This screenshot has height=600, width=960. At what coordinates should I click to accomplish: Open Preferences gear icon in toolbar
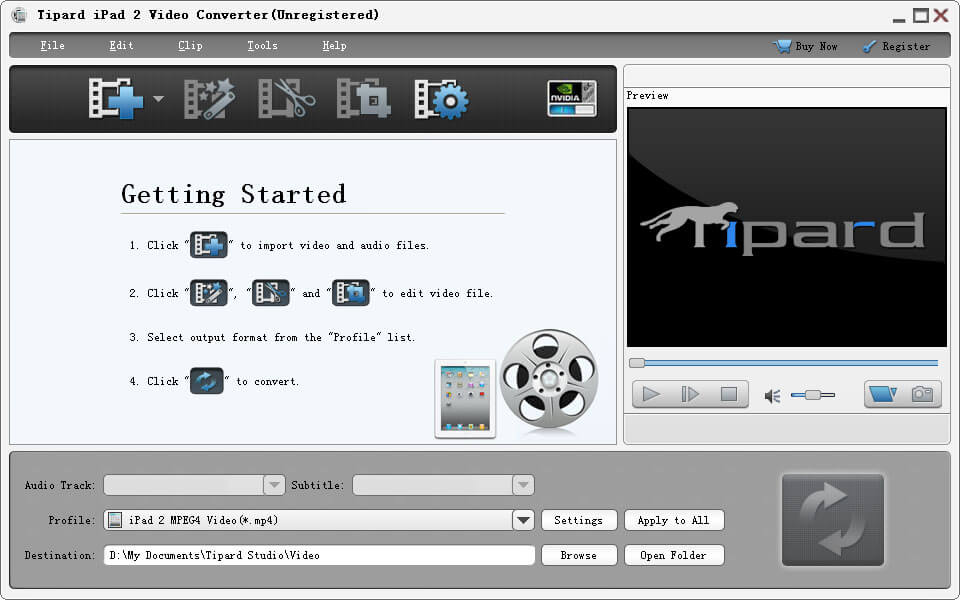click(442, 99)
